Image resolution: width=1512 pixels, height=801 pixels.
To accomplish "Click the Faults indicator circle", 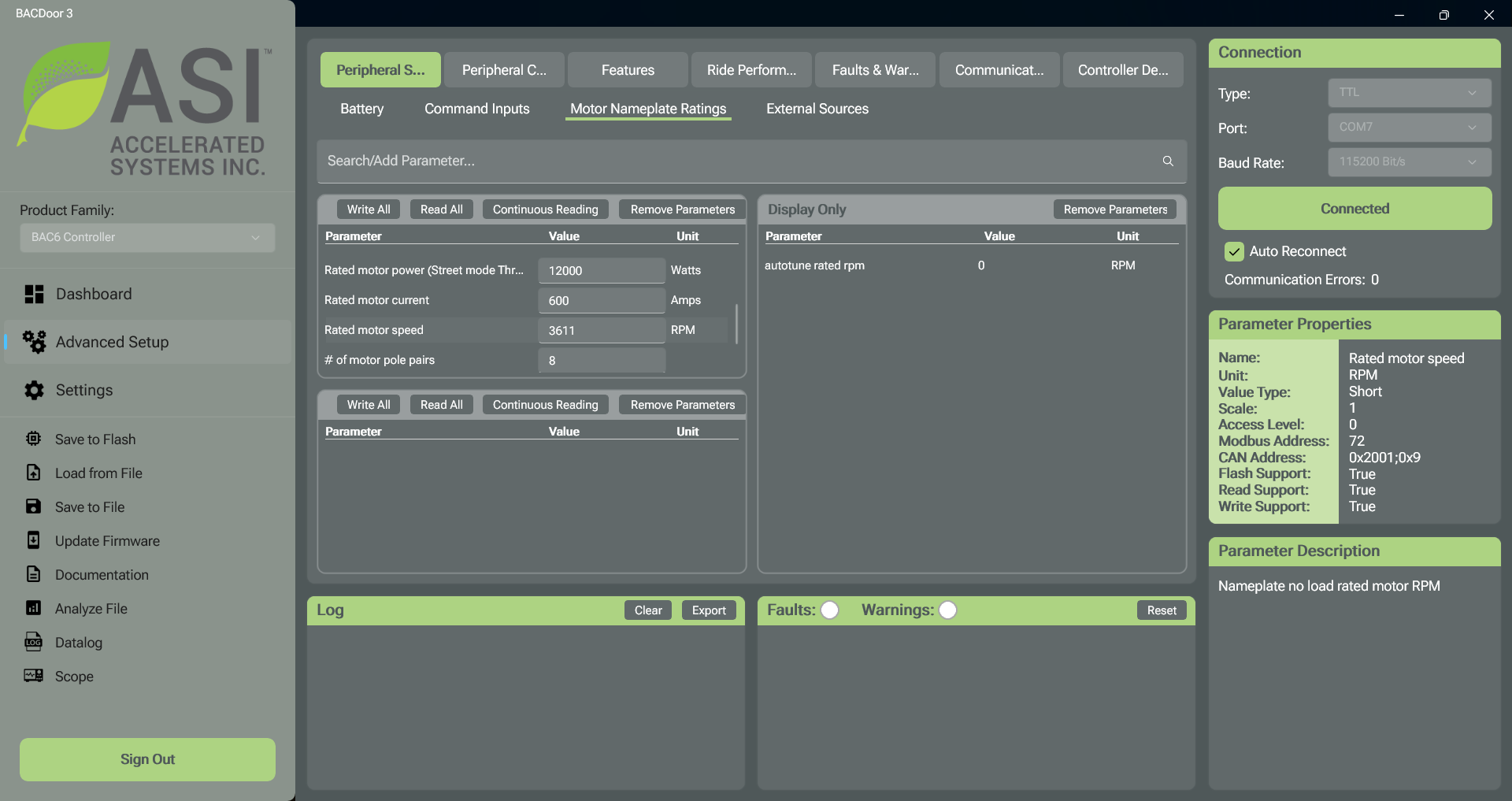I will point(829,610).
